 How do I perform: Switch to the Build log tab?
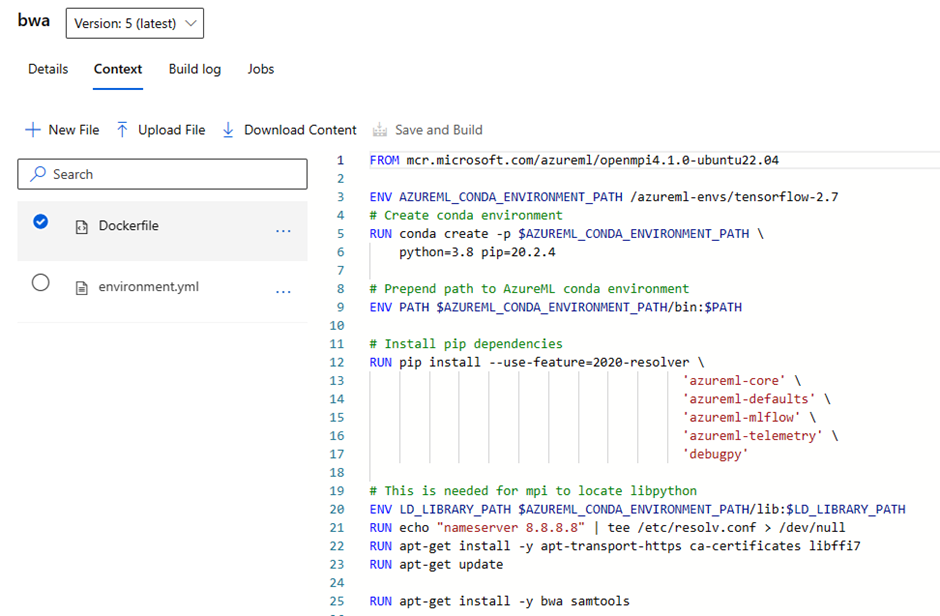[195, 69]
